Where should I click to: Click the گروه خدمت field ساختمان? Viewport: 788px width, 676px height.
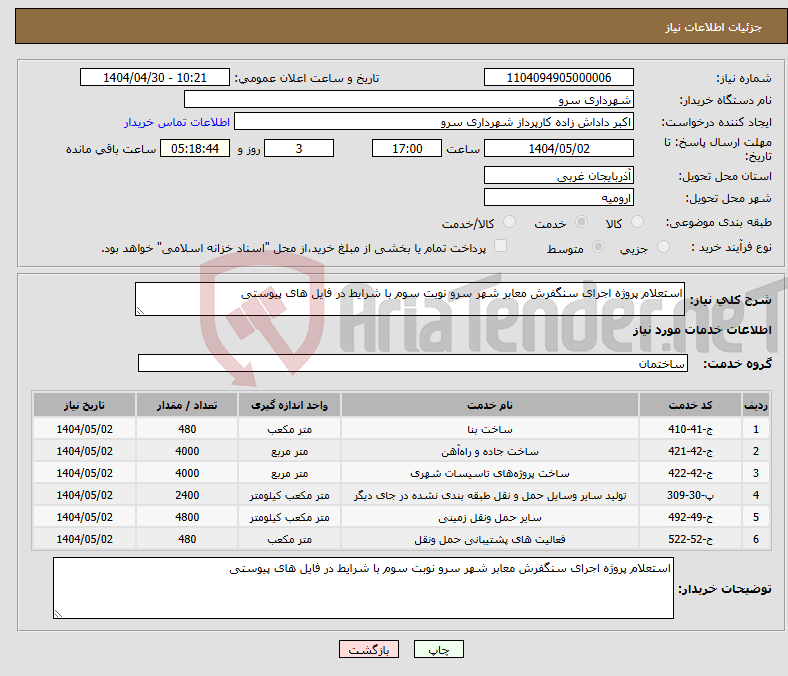[413, 363]
